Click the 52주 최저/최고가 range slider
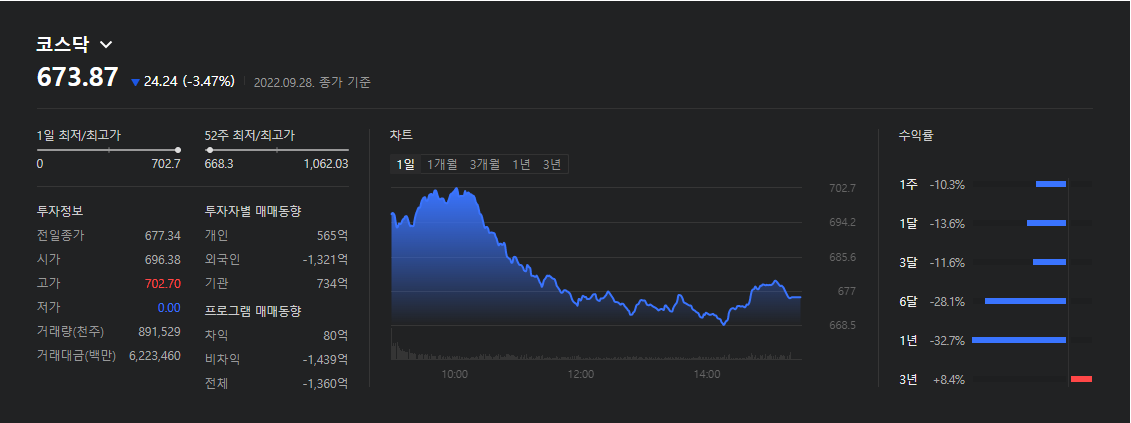 pos(277,149)
